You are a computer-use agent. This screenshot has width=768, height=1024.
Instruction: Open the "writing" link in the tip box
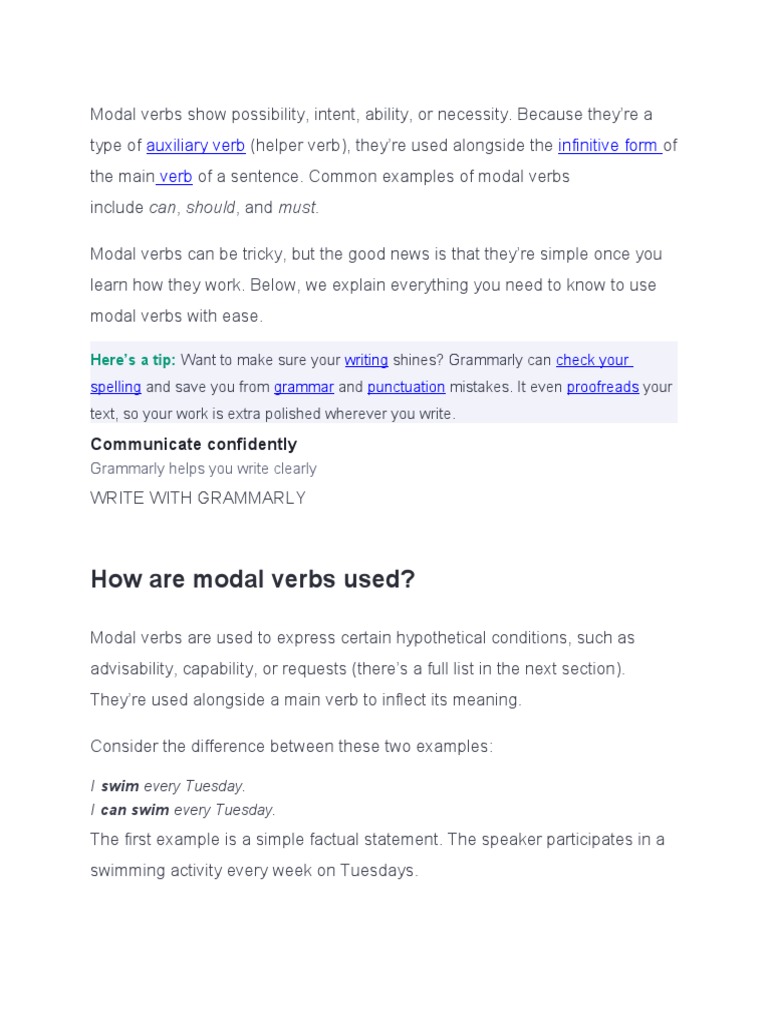[365, 360]
